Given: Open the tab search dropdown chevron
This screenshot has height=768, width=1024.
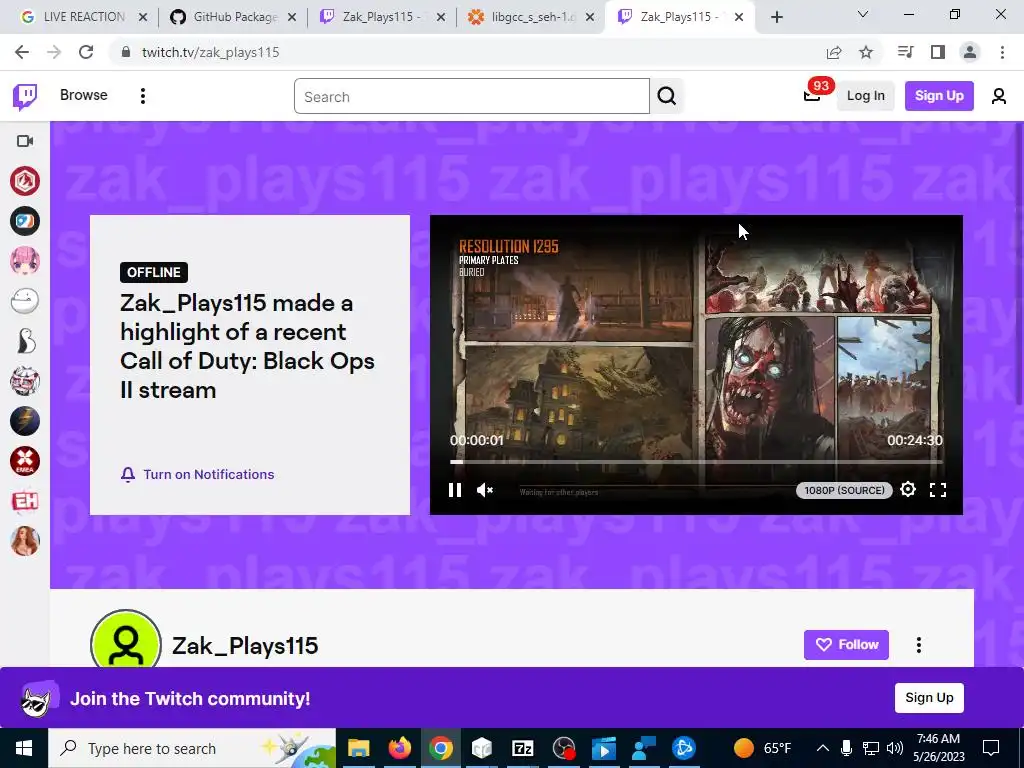Looking at the screenshot, I should [x=863, y=14].
